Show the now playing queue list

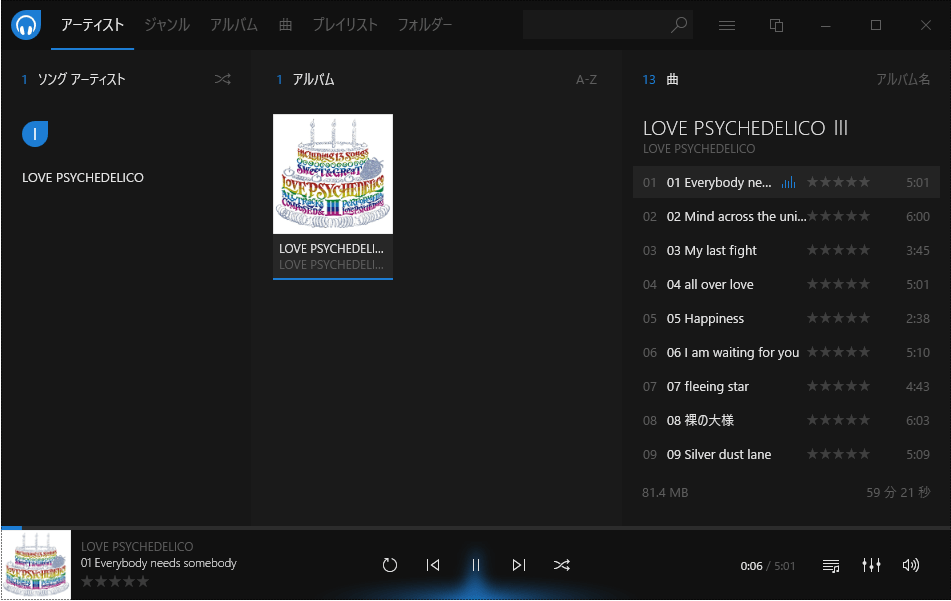coord(831,565)
